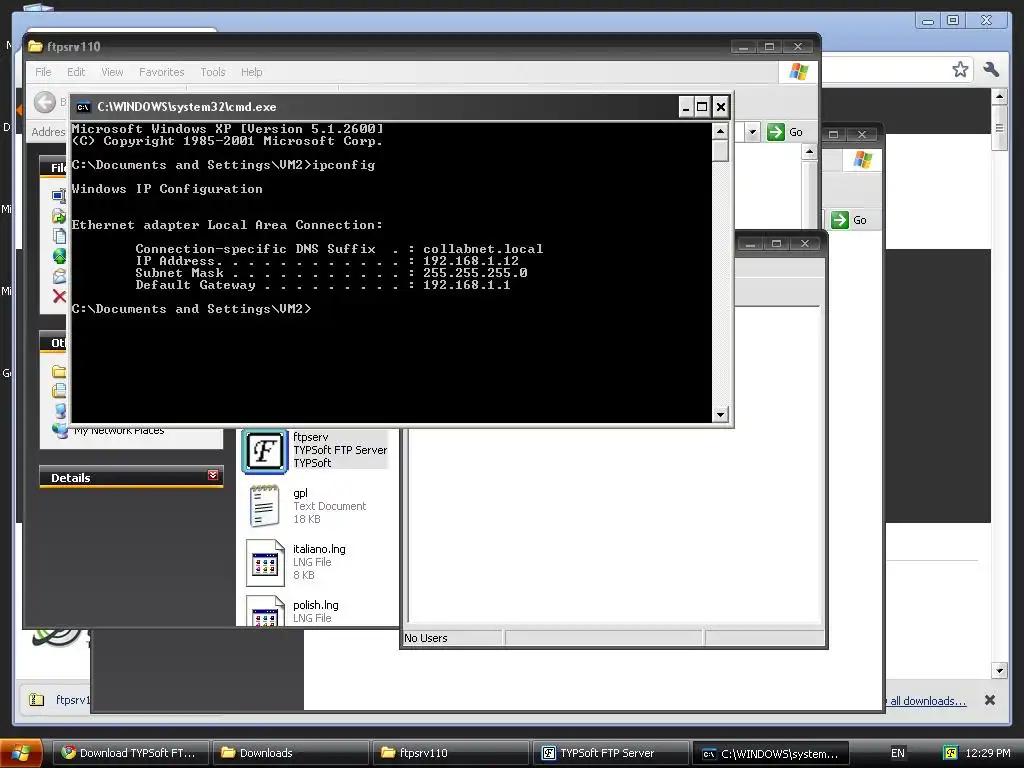Click the Chrome page scroll down arrow

coord(999,670)
